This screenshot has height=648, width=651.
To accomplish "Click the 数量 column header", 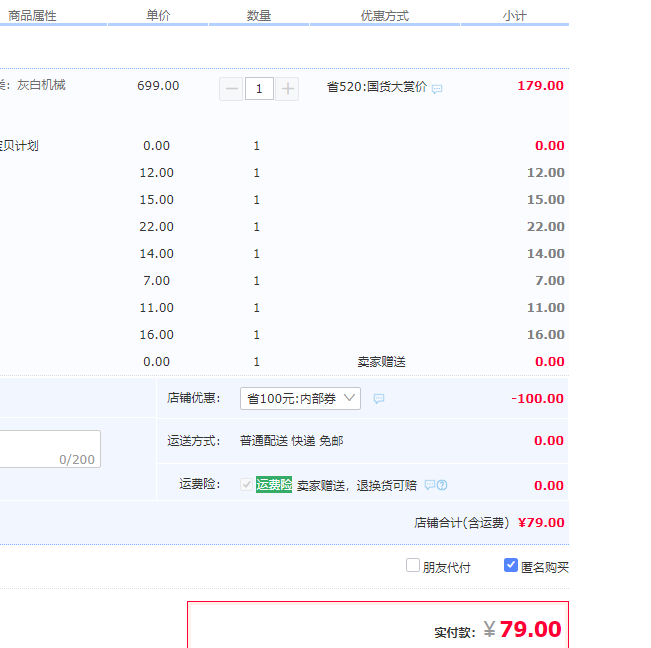I will [259, 16].
